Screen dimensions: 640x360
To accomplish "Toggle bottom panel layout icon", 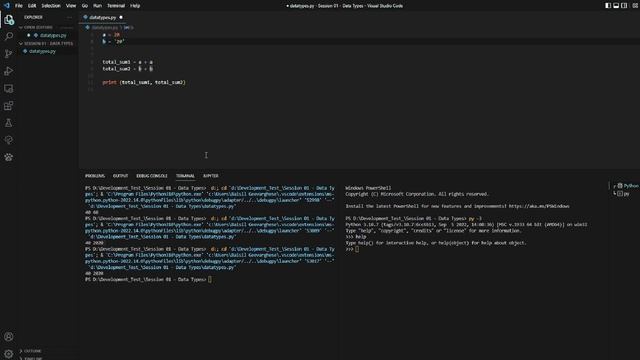I will click(x=616, y=6).
